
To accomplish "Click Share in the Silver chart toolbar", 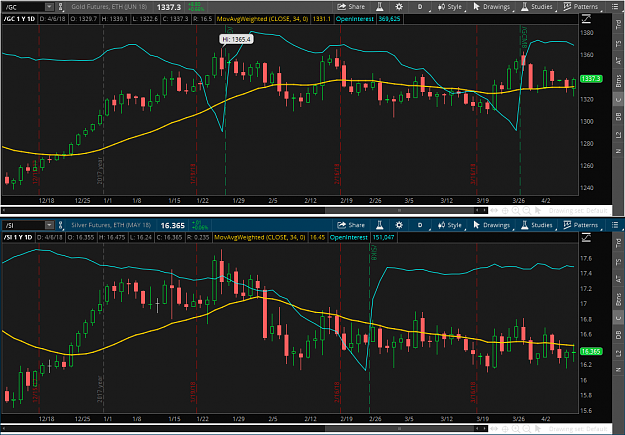I will (351, 225).
